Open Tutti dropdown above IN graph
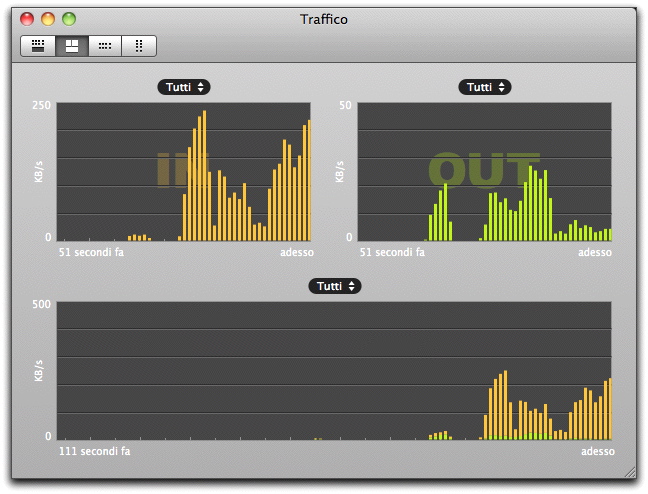 pyautogui.click(x=184, y=87)
